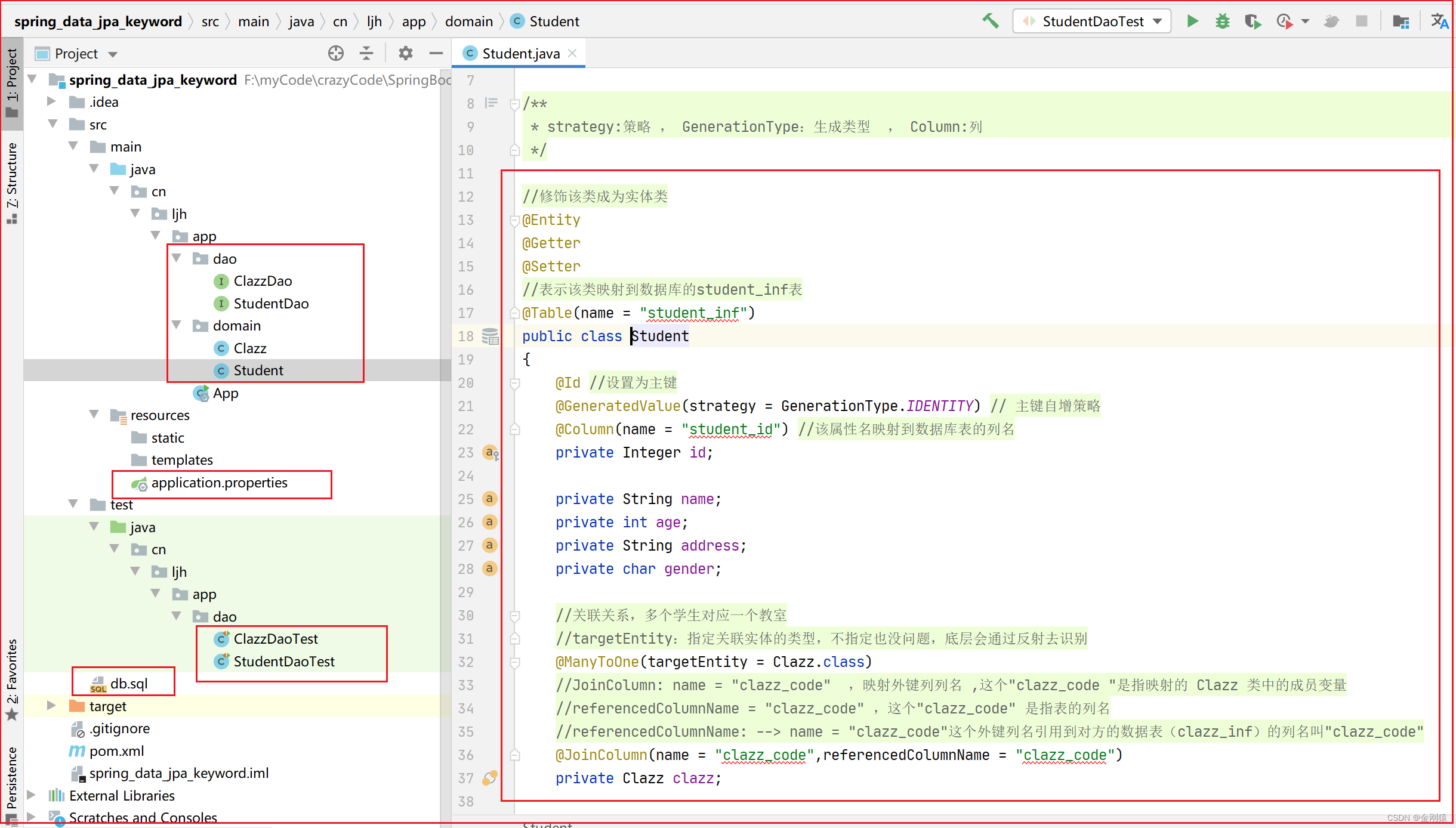Image resolution: width=1456 pixels, height=828 pixels.
Task: Close the Student.java editor tab
Action: click(x=572, y=53)
